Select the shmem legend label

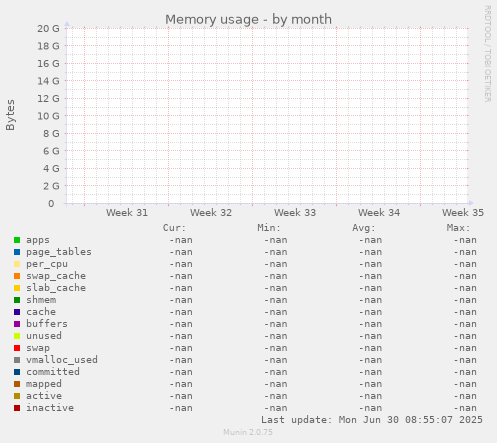[x=41, y=300]
